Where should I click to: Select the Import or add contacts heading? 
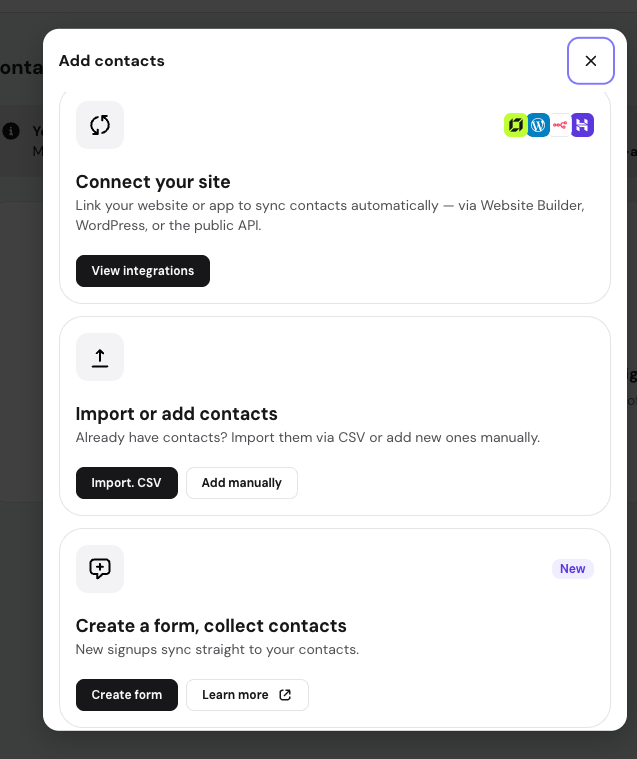click(177, 414)
